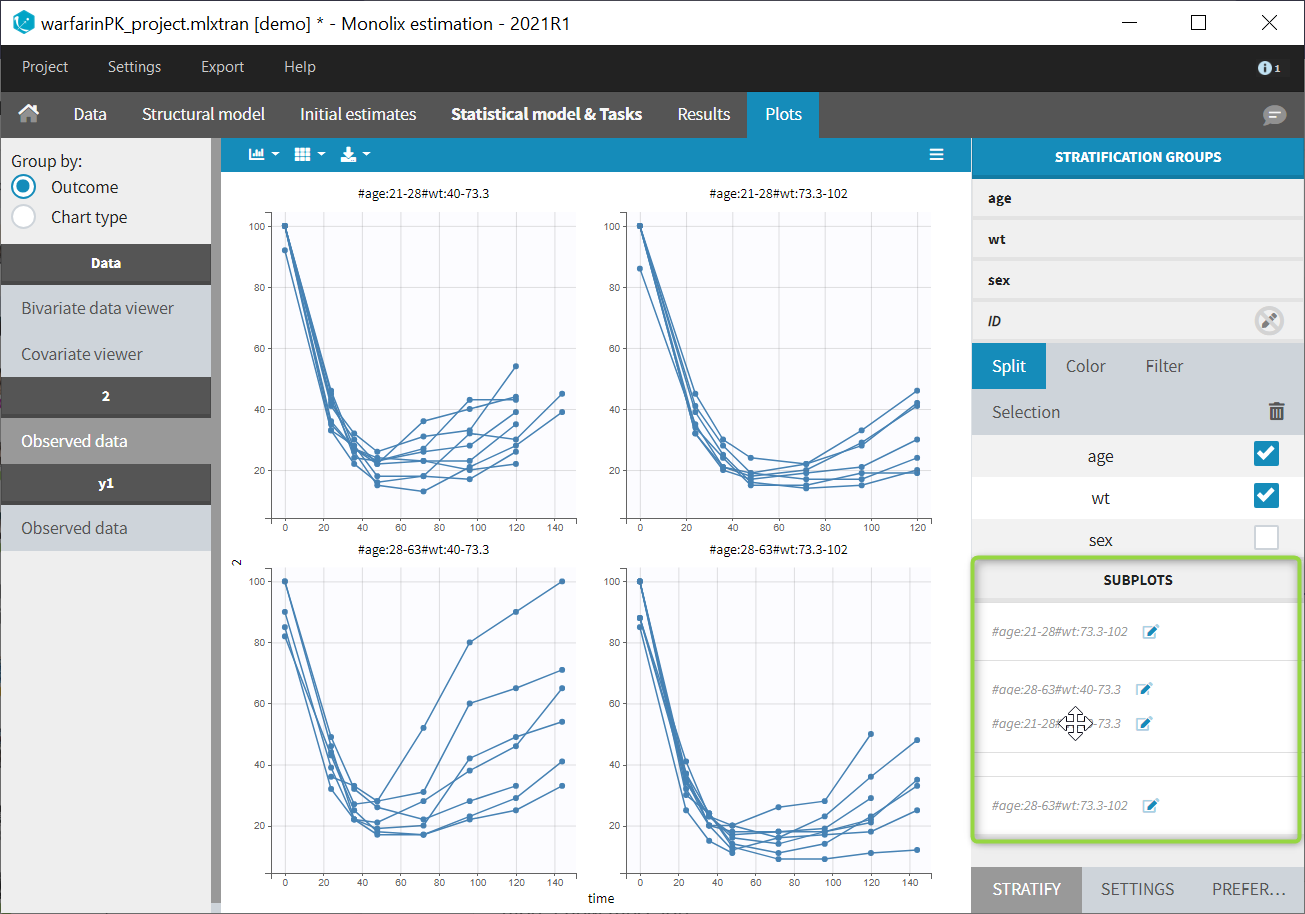Expand the grid layout dropdown

point(310,154)
